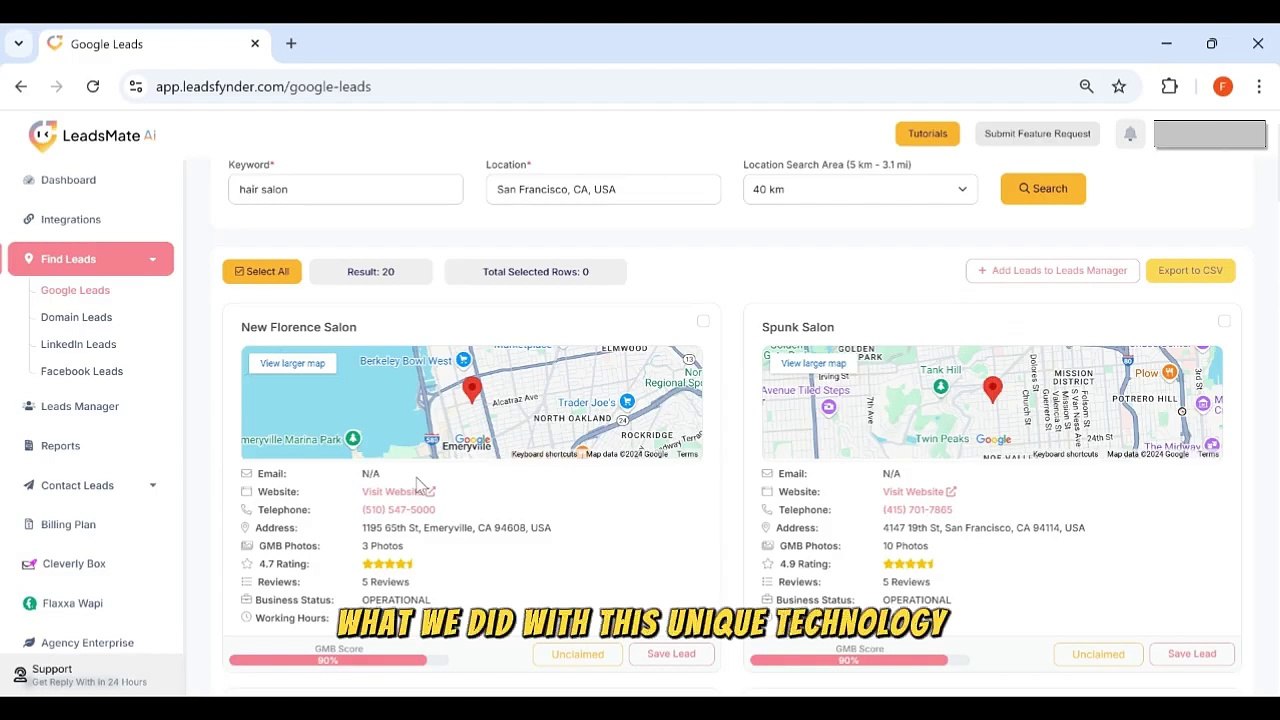This screenshot has width=1280, height=720.
Task: Open Chrome three-dot menu
Action: click(1259, 87)
